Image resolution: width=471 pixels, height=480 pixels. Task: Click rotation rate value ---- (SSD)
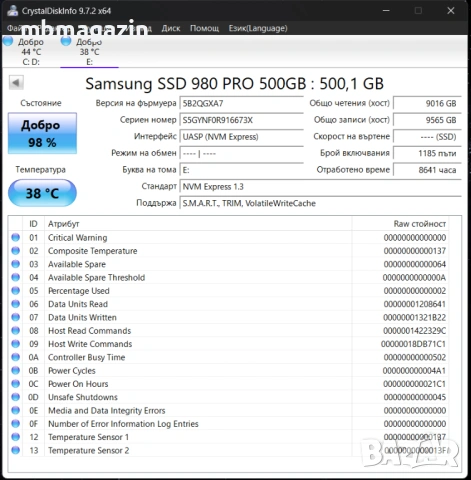[x=427, y=137]
